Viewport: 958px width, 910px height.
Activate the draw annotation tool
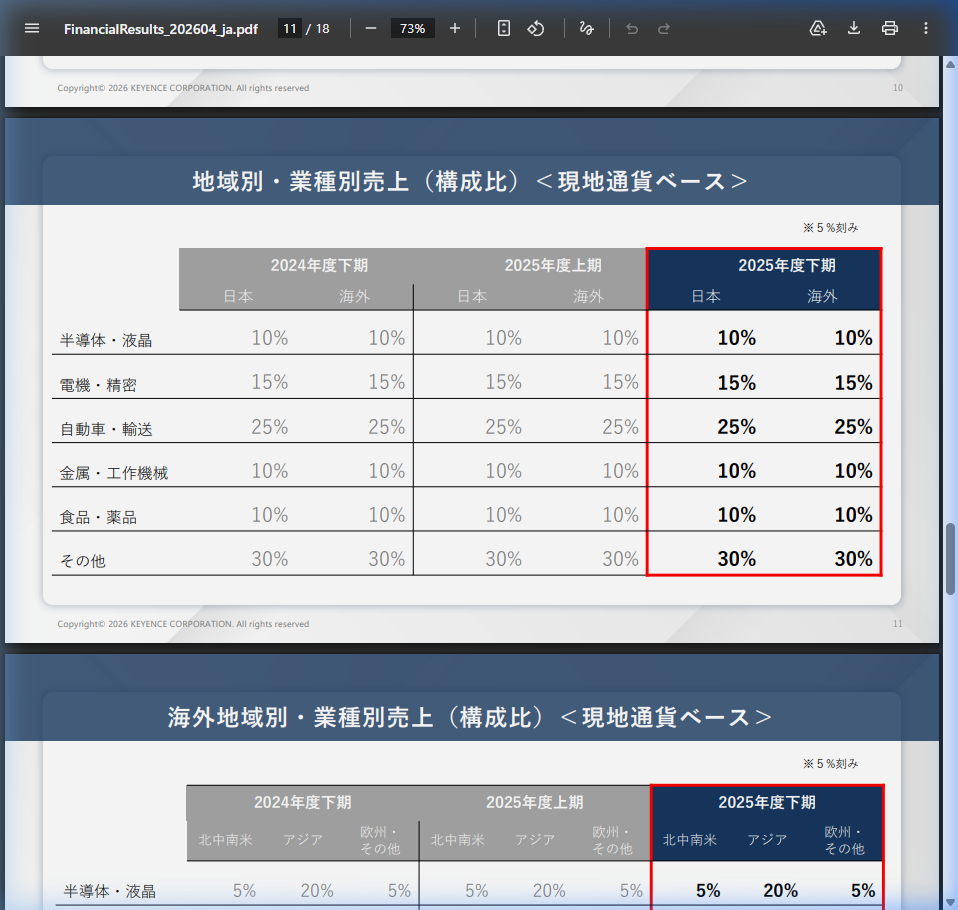click(x=587, y=28)
